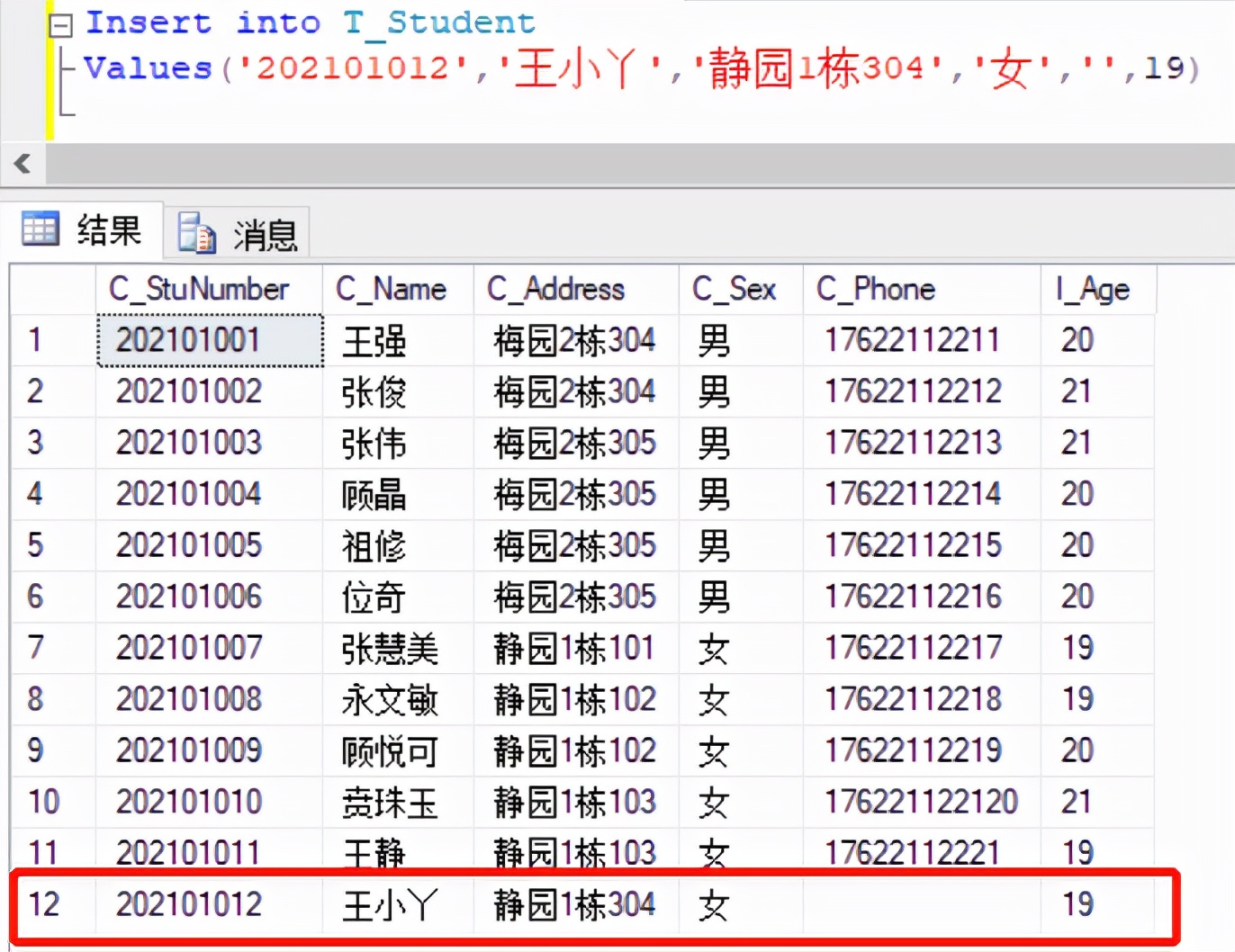Select the I_Age column header
1235x952 pixels.
[x=1094, y=289]
